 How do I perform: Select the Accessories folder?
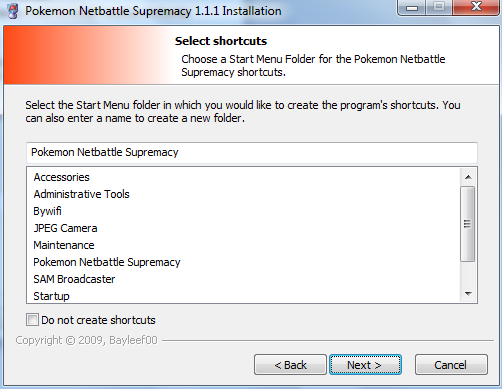[61, 177]
